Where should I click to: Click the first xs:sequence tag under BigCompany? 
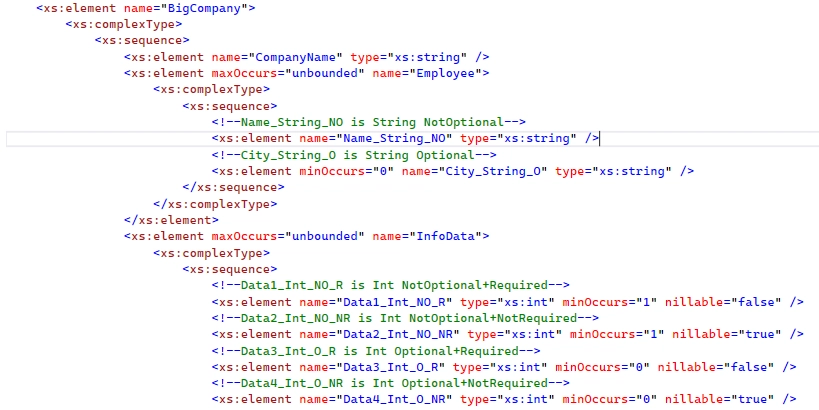(142, 40)
